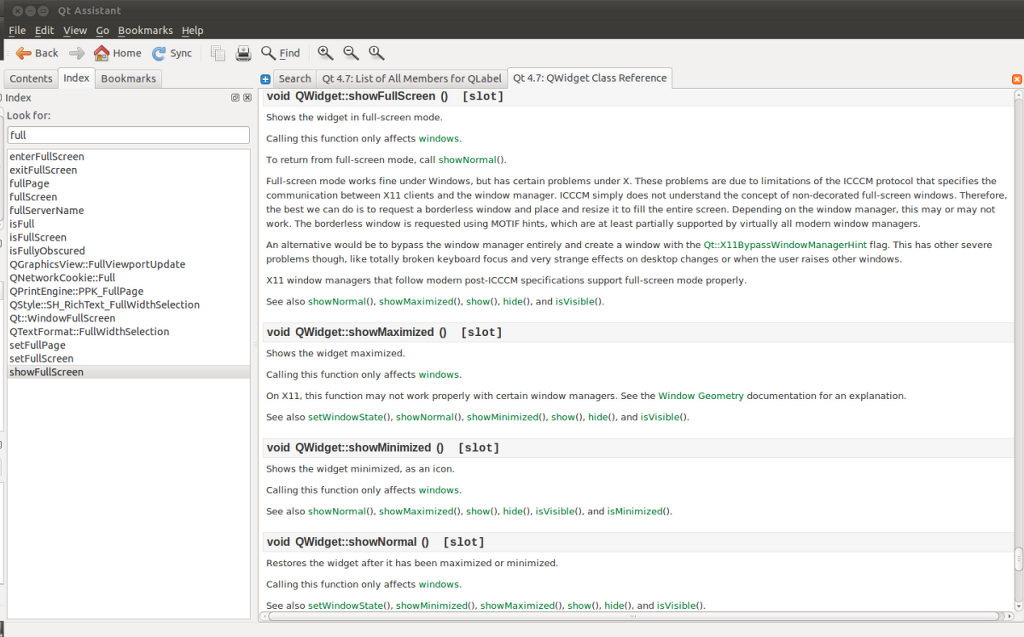Click the horizontal scrollbar of document
Image resolution: width=1024 pixels, height=637 pixels.
[633, 616]
